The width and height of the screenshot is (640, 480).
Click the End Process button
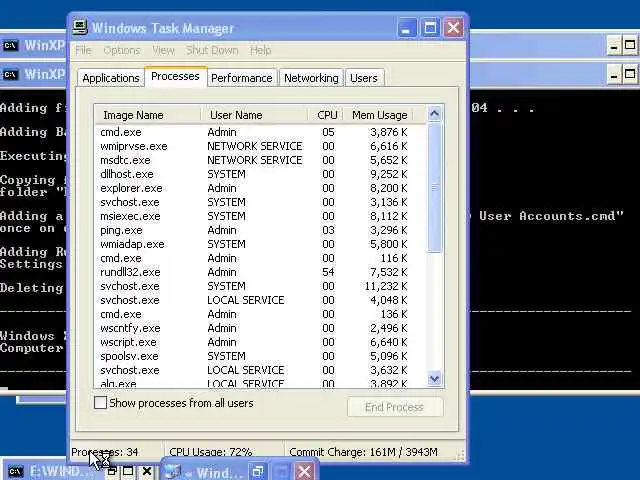(x=395, y=407)
